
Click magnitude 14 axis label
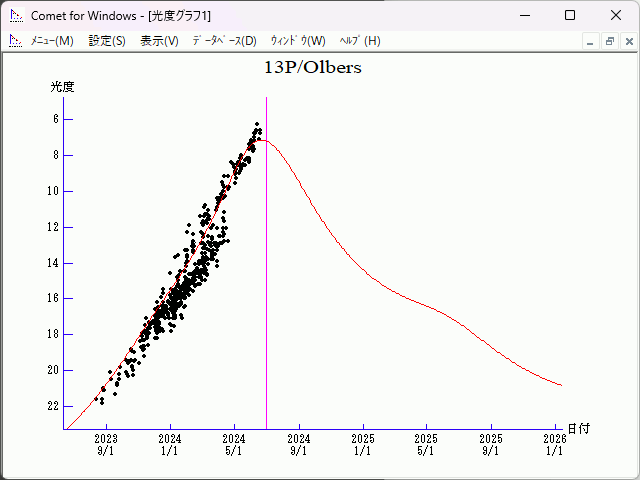point(53,262)
